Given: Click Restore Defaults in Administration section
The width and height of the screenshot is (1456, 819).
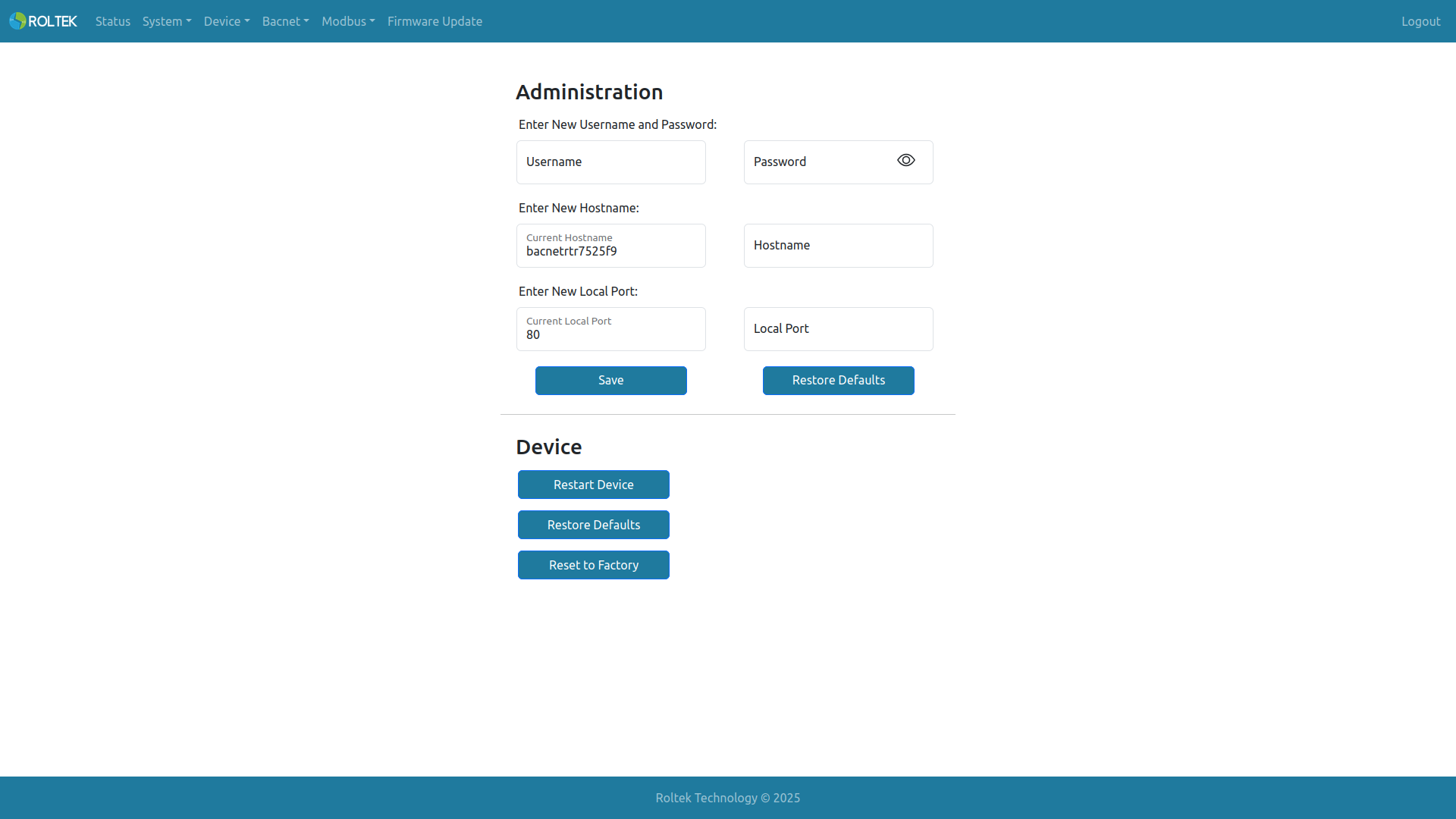Looking at the screenshot, I should coord(839,381).
